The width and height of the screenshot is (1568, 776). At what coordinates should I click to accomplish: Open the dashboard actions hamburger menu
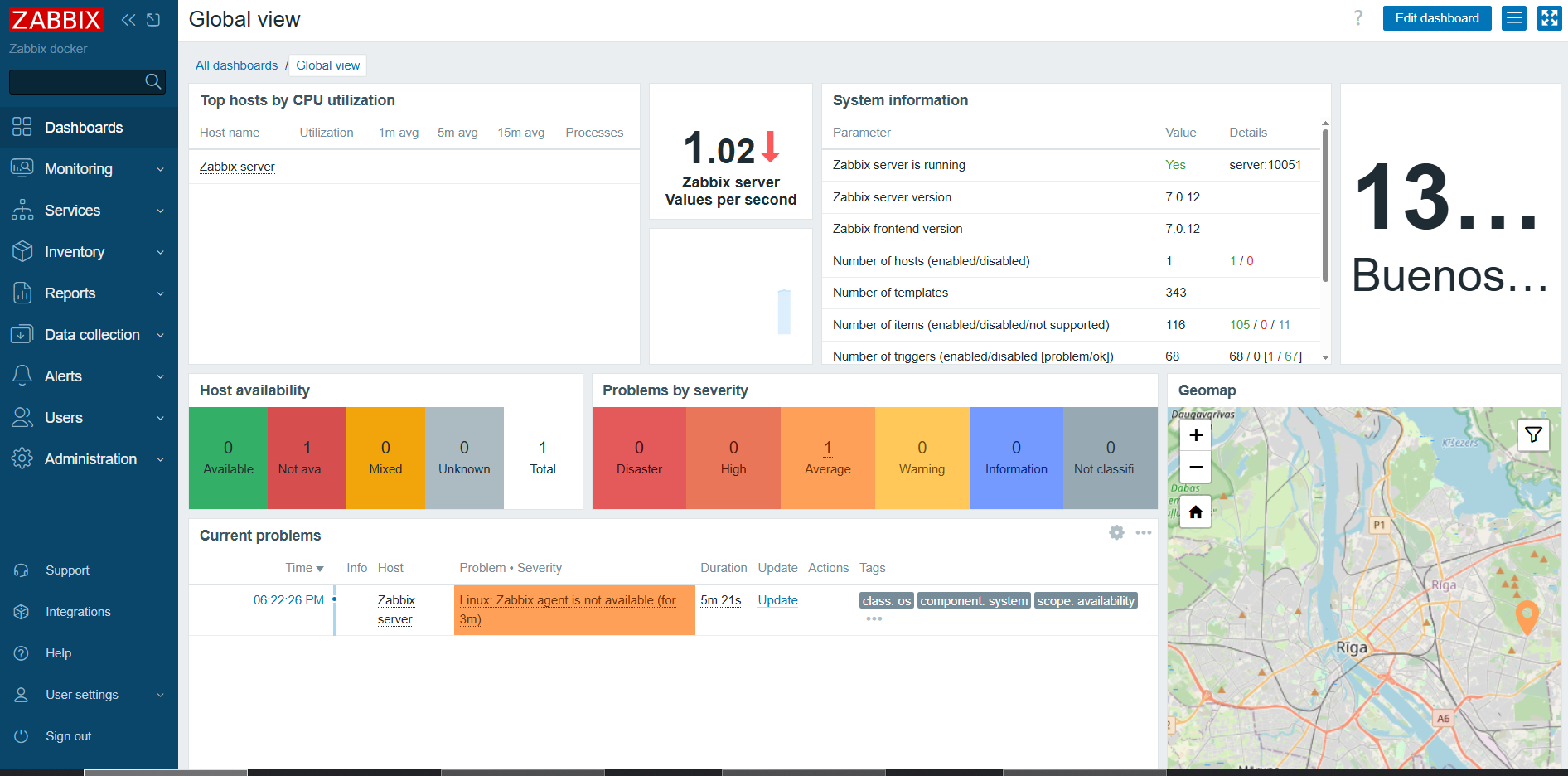pos(1514,18)
